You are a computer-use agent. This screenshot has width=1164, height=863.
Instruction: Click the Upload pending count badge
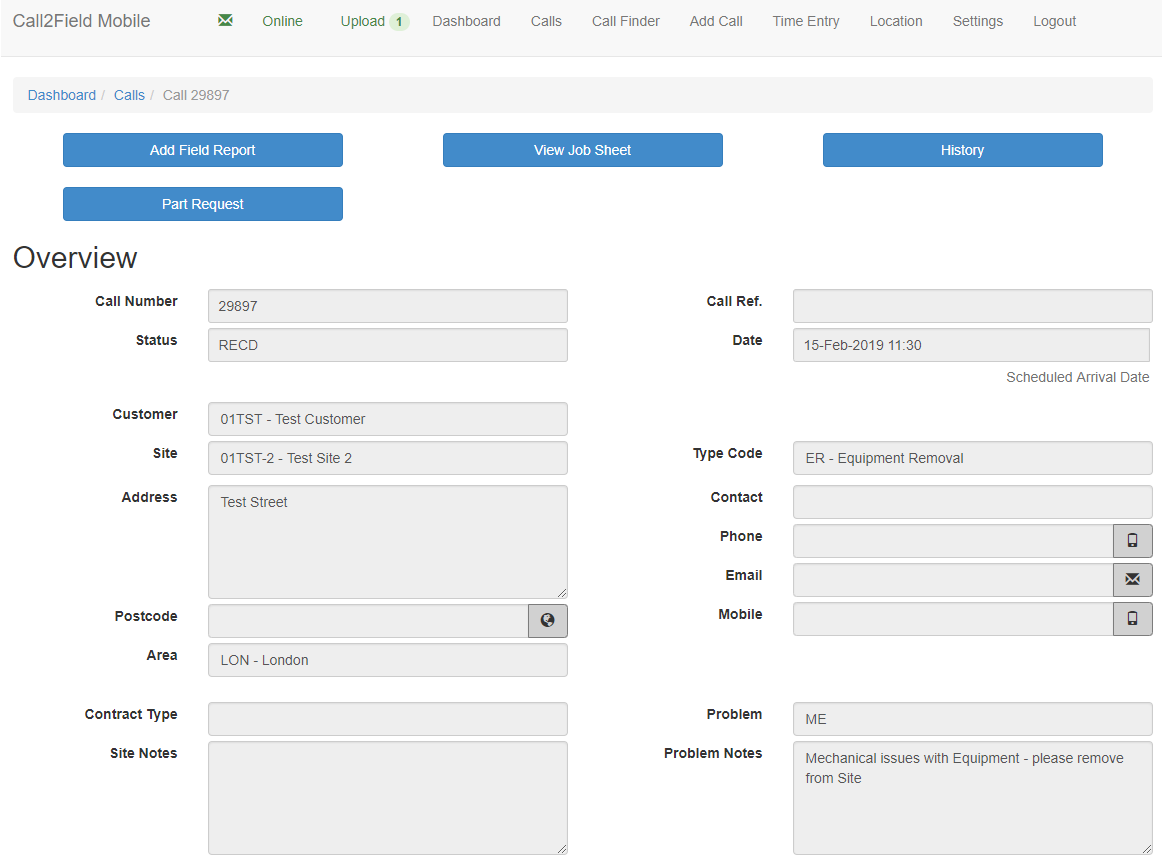click(x=399, y=22)
